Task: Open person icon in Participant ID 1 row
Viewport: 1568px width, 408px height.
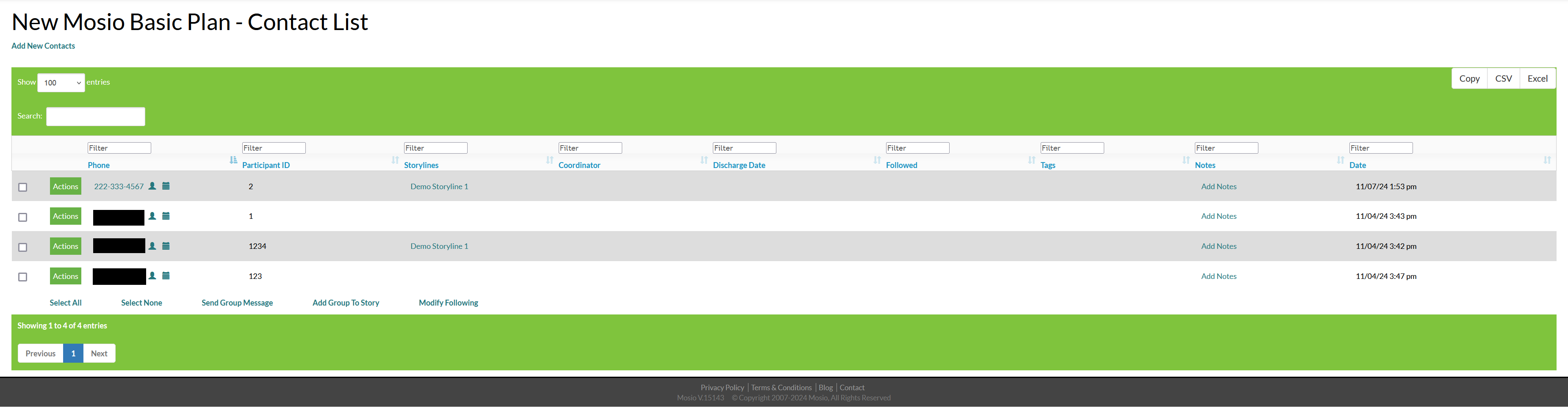Action: pyautogui.click(x=152, y=216)
